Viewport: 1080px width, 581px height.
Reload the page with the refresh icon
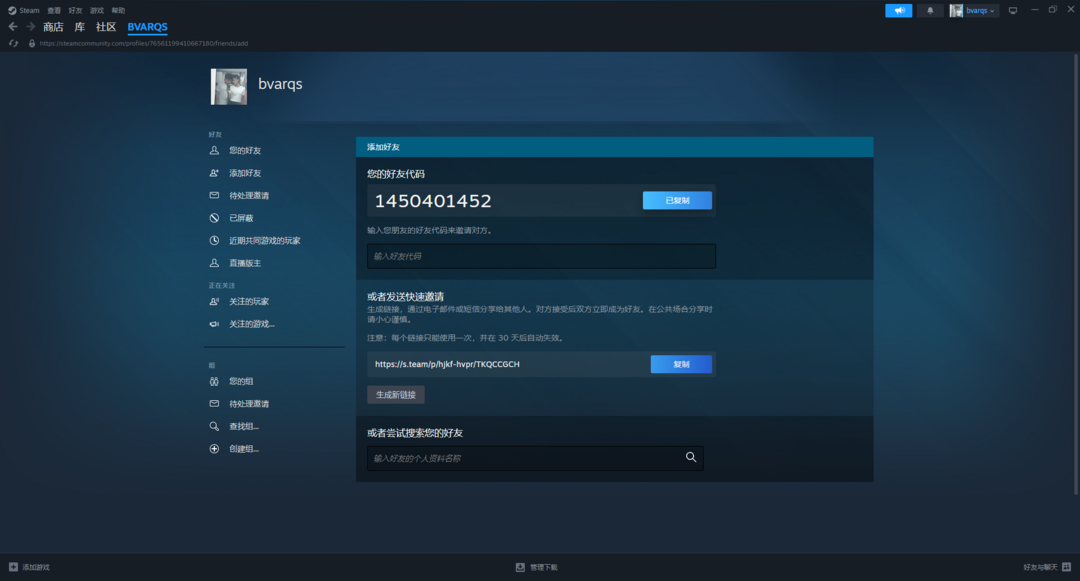(x=13, y=43)
